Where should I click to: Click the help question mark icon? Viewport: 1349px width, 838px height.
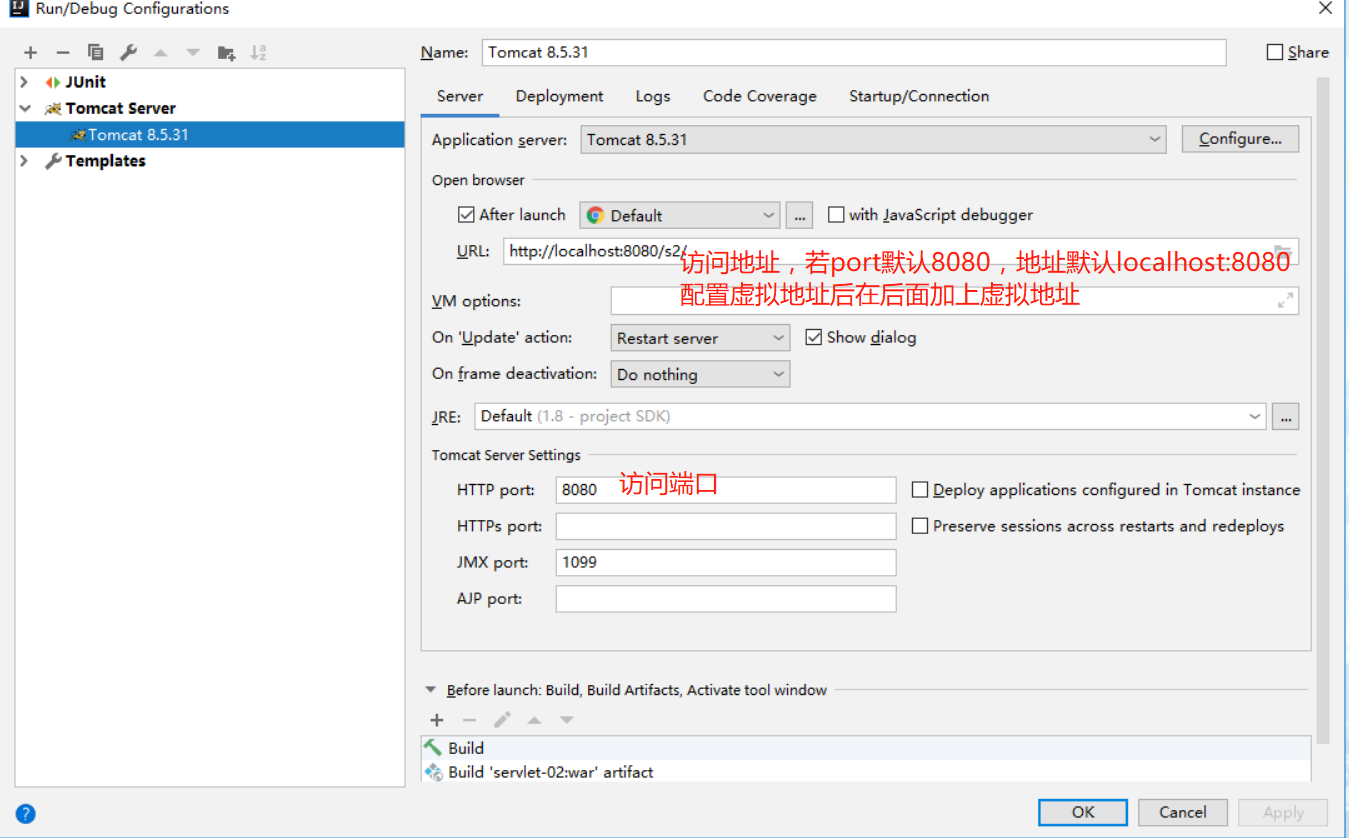(24, 813)
